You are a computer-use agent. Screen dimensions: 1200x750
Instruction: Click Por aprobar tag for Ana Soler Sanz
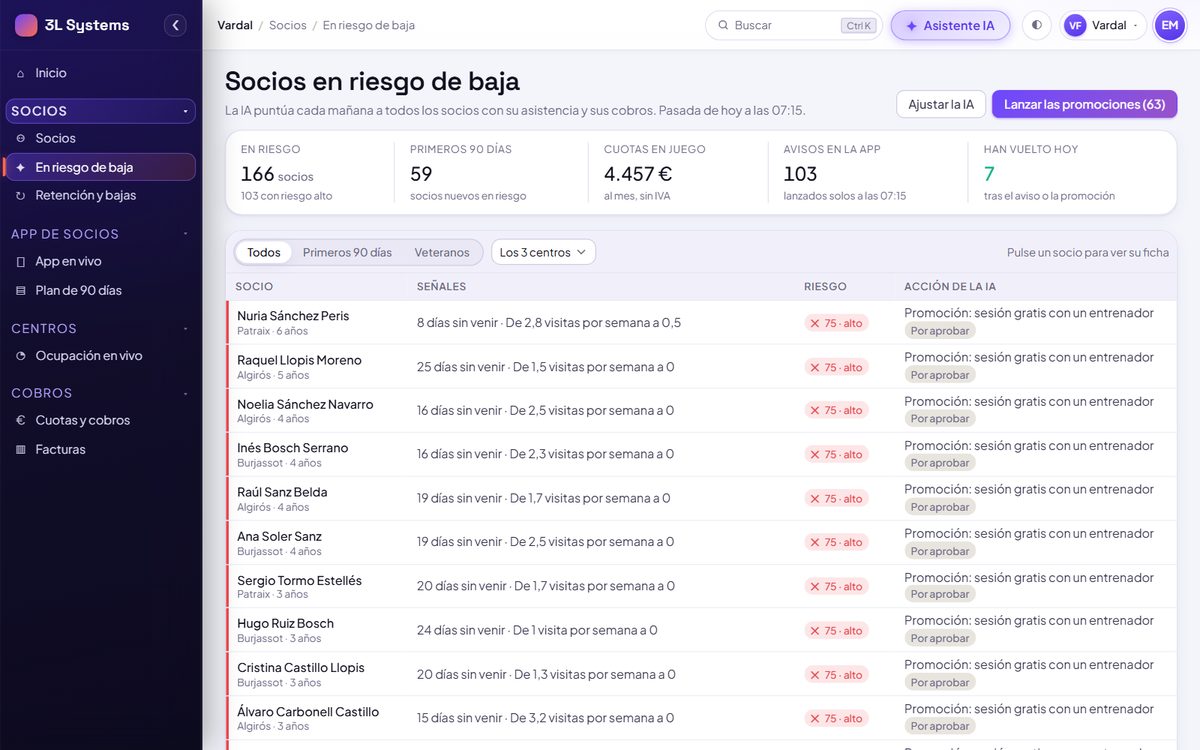(940, 551)
